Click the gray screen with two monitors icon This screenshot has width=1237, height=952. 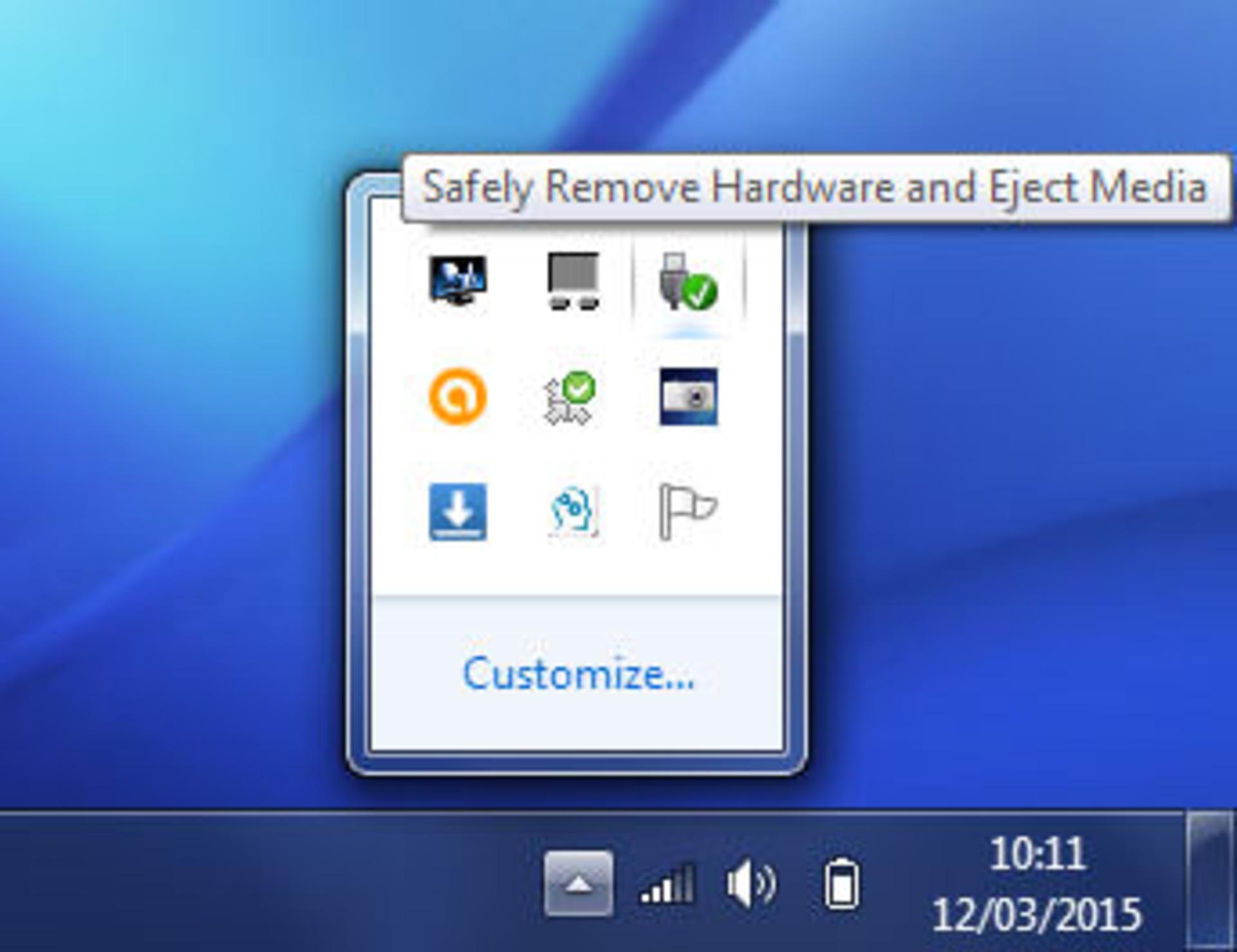click(573, 281)
